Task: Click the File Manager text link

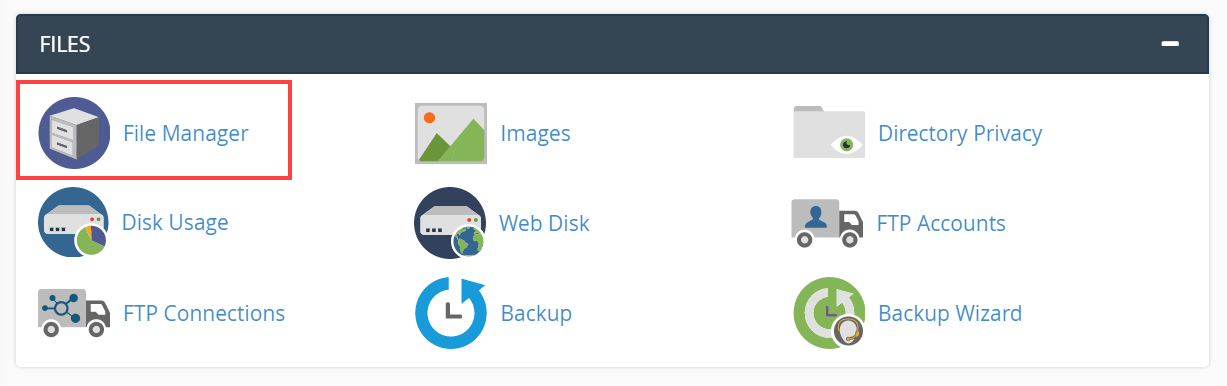Action: click(x=186, y=133)
